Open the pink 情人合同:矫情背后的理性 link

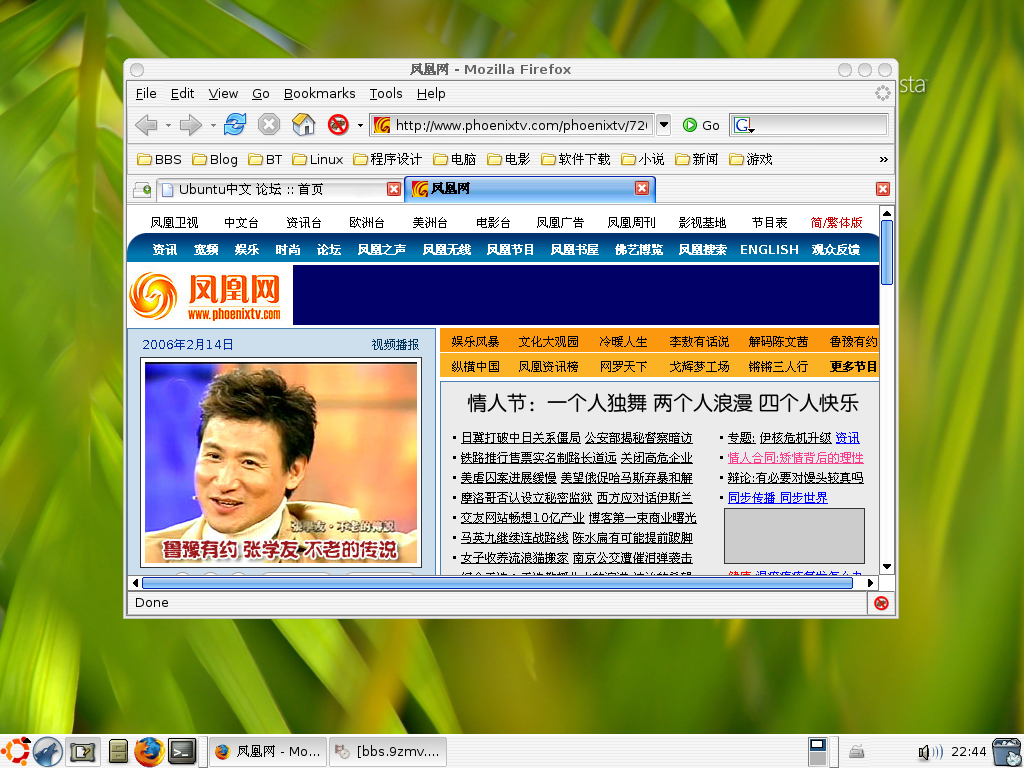pos(795,458)
